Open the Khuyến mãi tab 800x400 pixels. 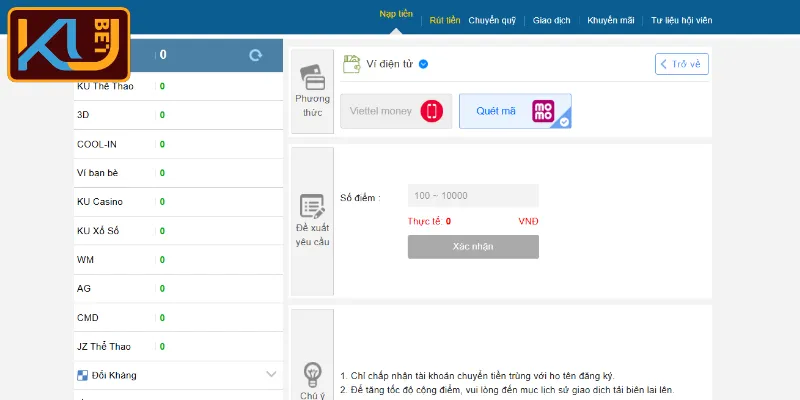pos(611,20)
